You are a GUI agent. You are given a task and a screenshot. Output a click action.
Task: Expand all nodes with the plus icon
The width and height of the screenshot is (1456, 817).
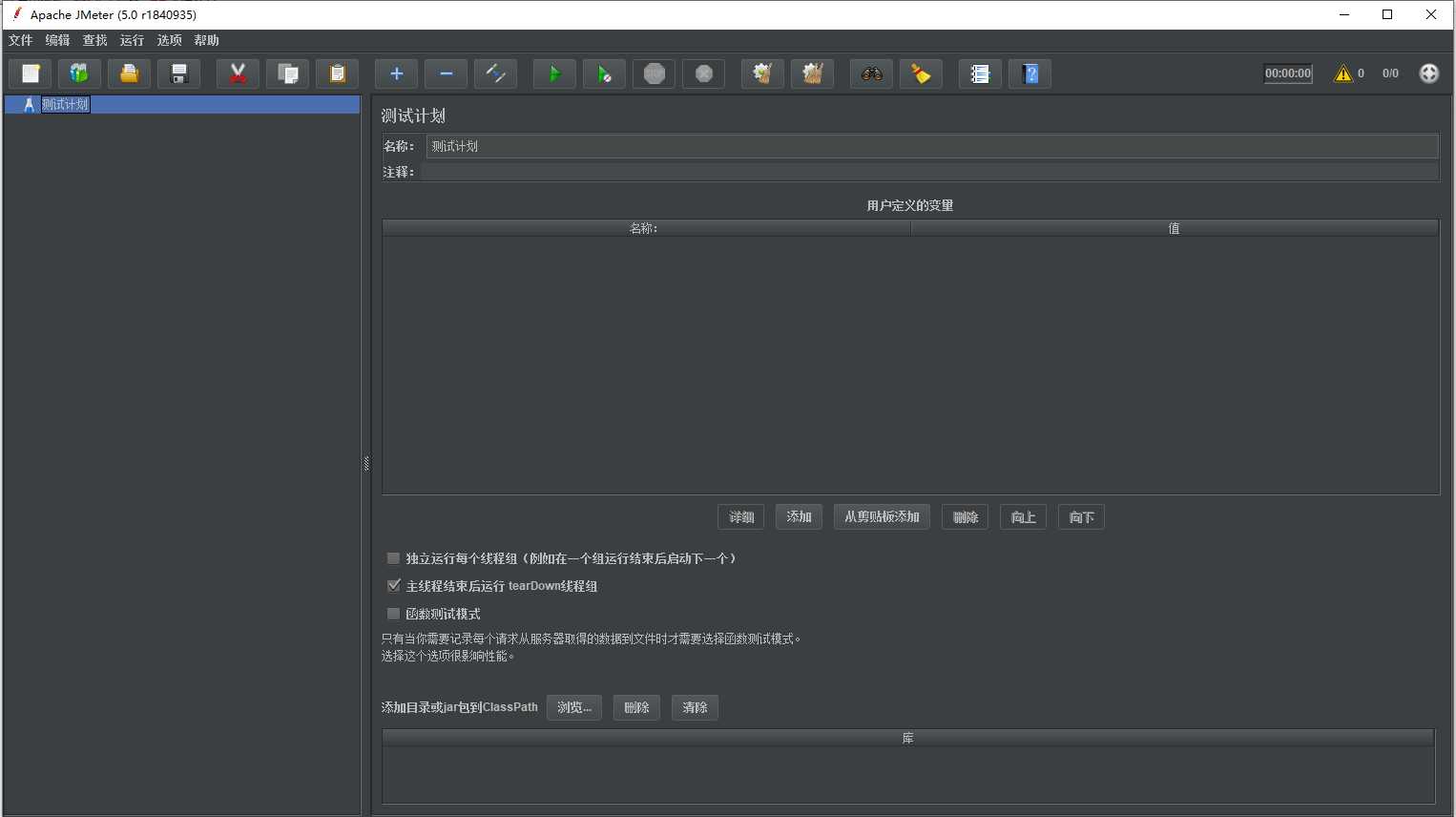coord(396,73)
